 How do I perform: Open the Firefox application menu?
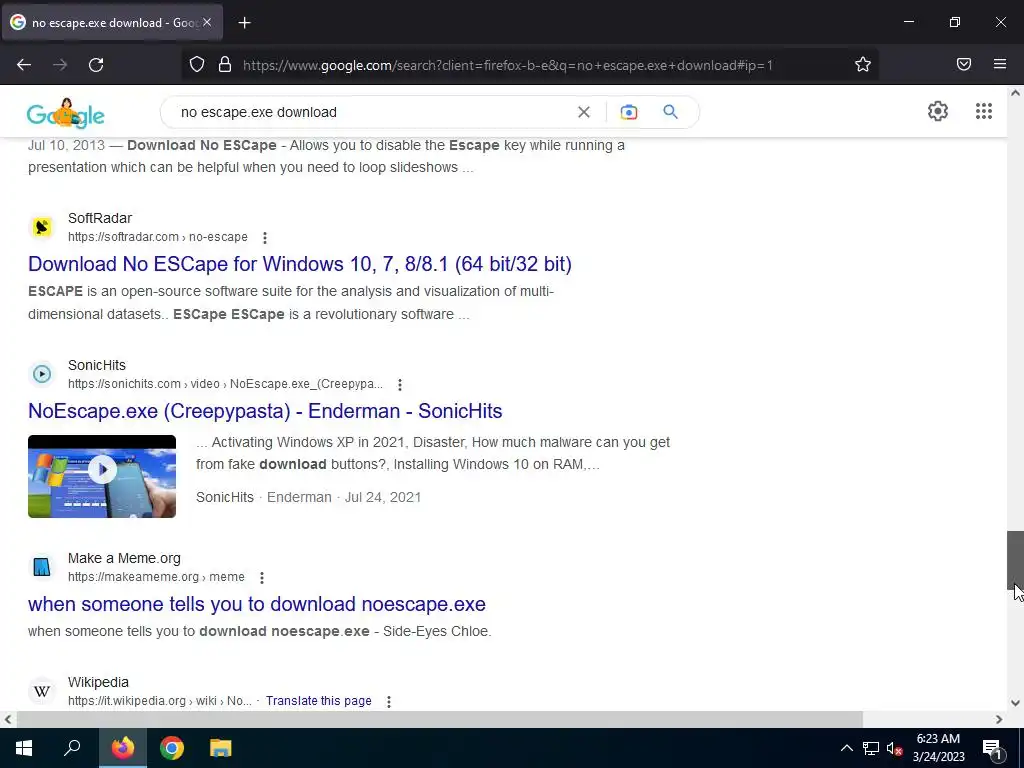[1000, 64]
